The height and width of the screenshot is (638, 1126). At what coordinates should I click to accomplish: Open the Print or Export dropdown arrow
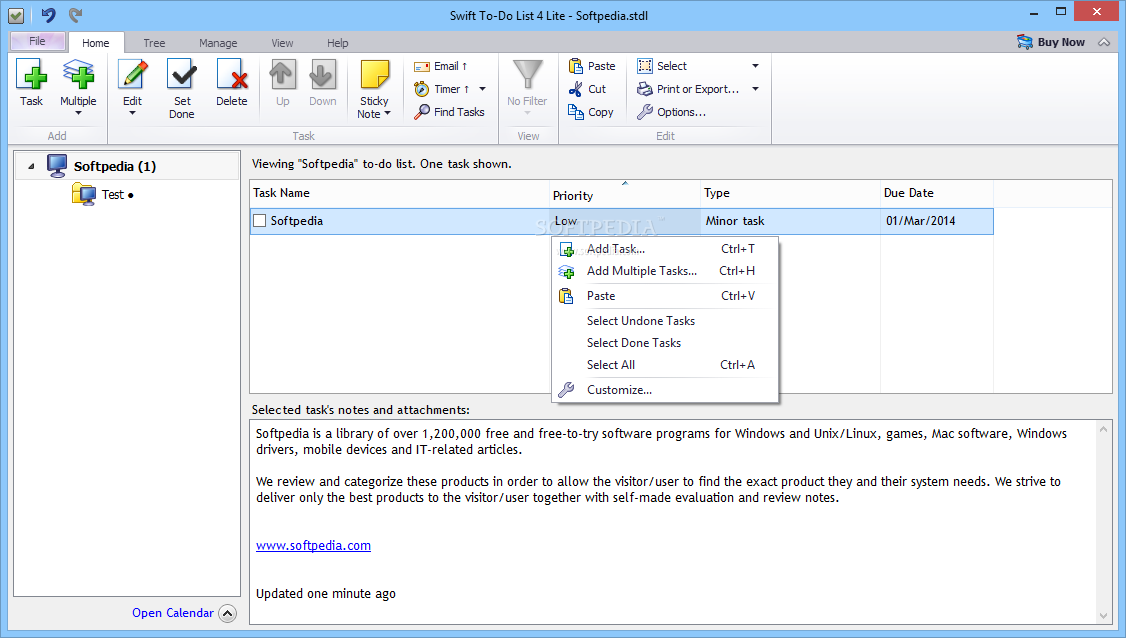pyautogui.click(x=755, y=89)
